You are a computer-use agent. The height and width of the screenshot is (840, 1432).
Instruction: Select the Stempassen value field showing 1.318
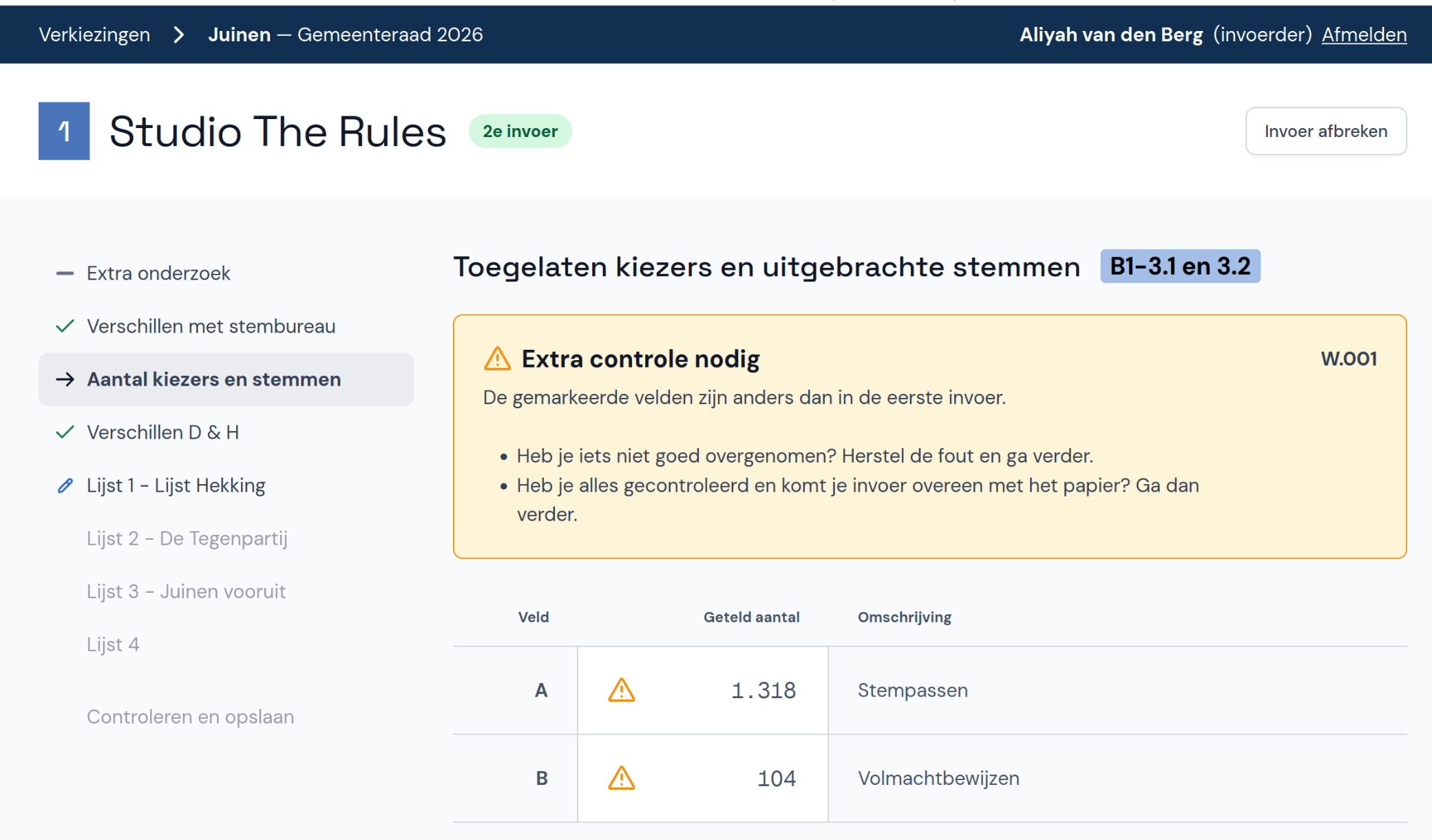click(x=763, y=691)
